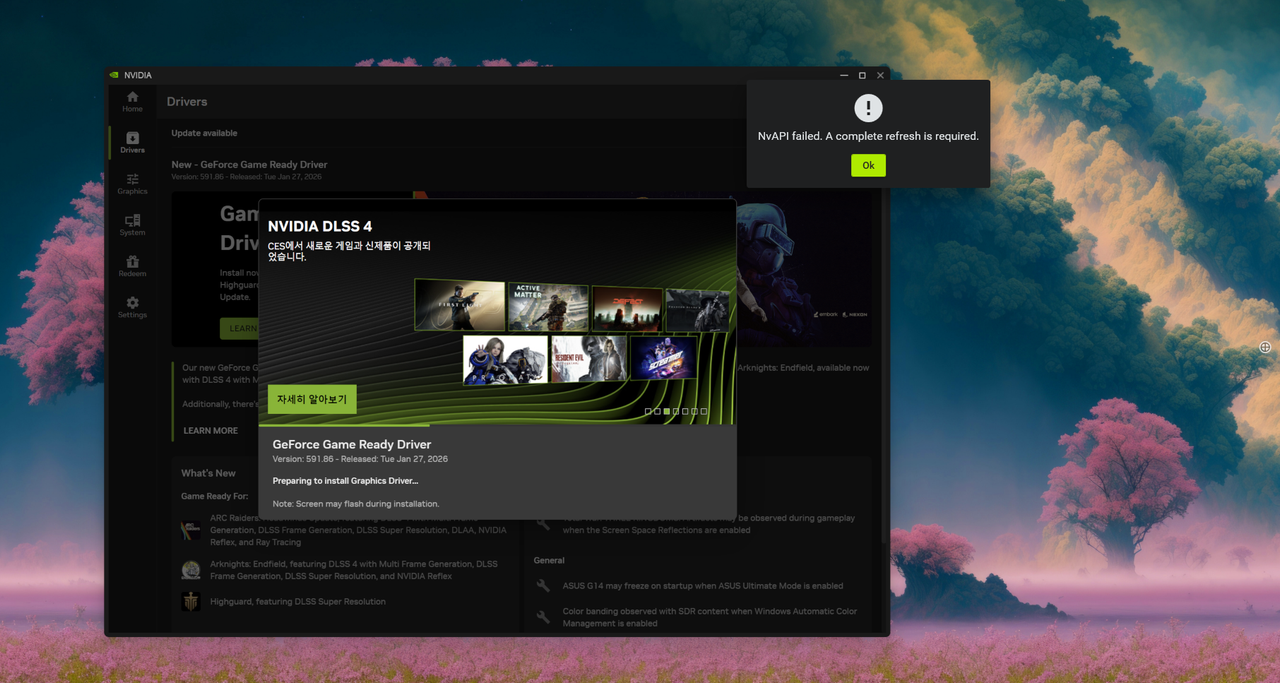Select the first carousel indicator dot
The image size is (1280, 683).
[x=648, y=411]
